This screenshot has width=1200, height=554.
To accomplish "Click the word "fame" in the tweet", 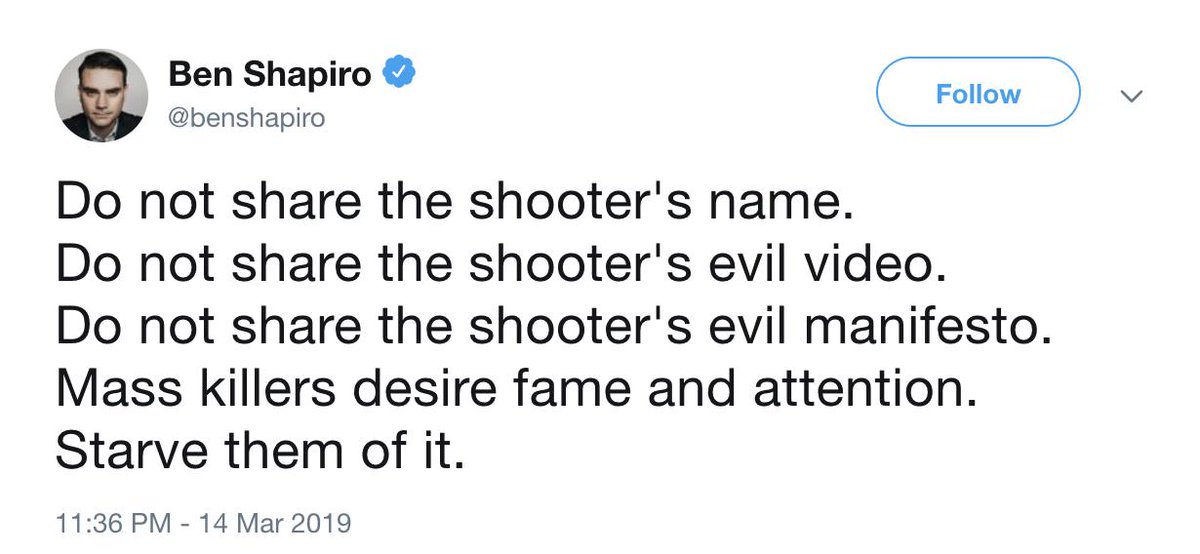I will point(587,388).
